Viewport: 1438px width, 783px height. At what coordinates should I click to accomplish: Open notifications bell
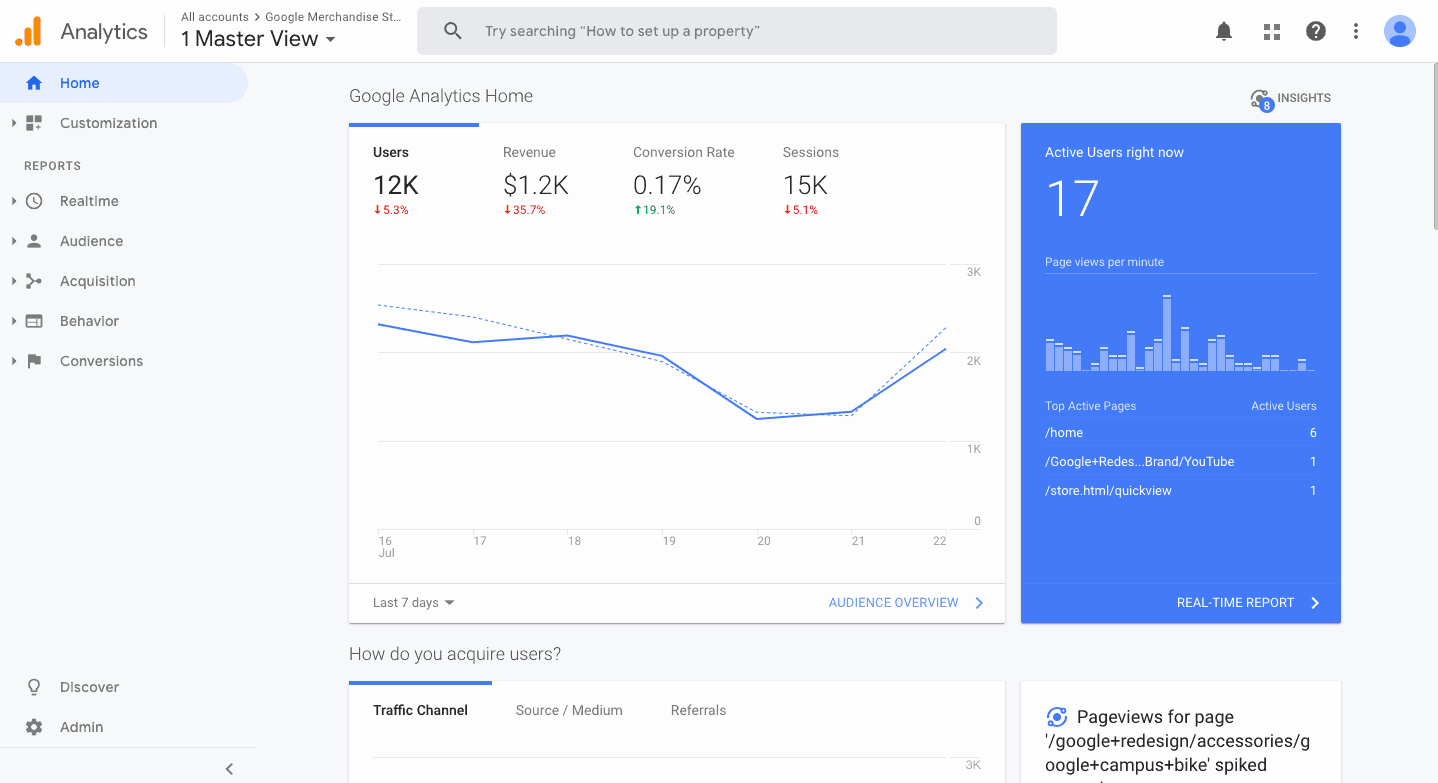(1224, 32)
